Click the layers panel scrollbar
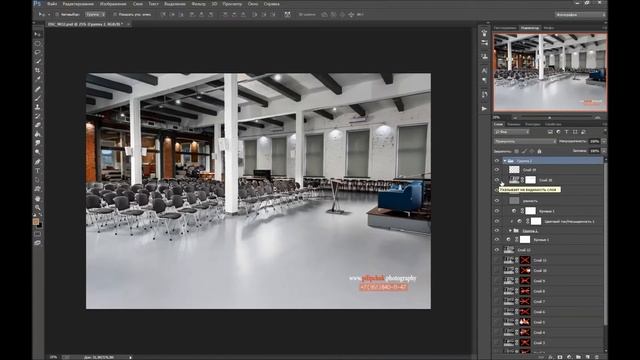 [605, 243]
